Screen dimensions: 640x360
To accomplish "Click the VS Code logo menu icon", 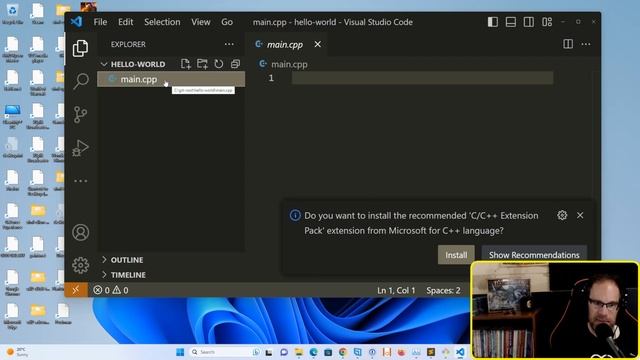I will [x=76, y=22].
